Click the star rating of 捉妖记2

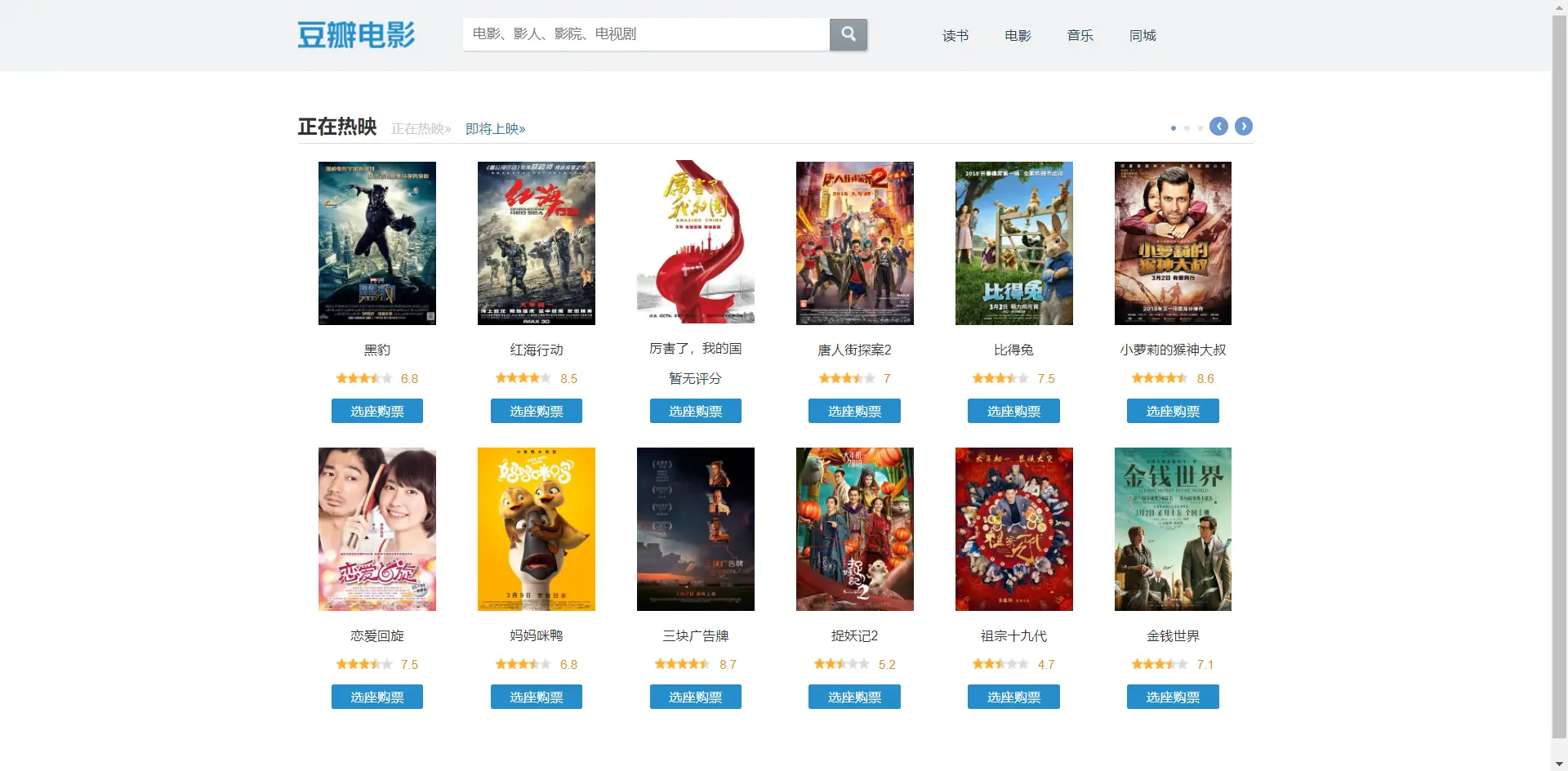tap(842, 664)
